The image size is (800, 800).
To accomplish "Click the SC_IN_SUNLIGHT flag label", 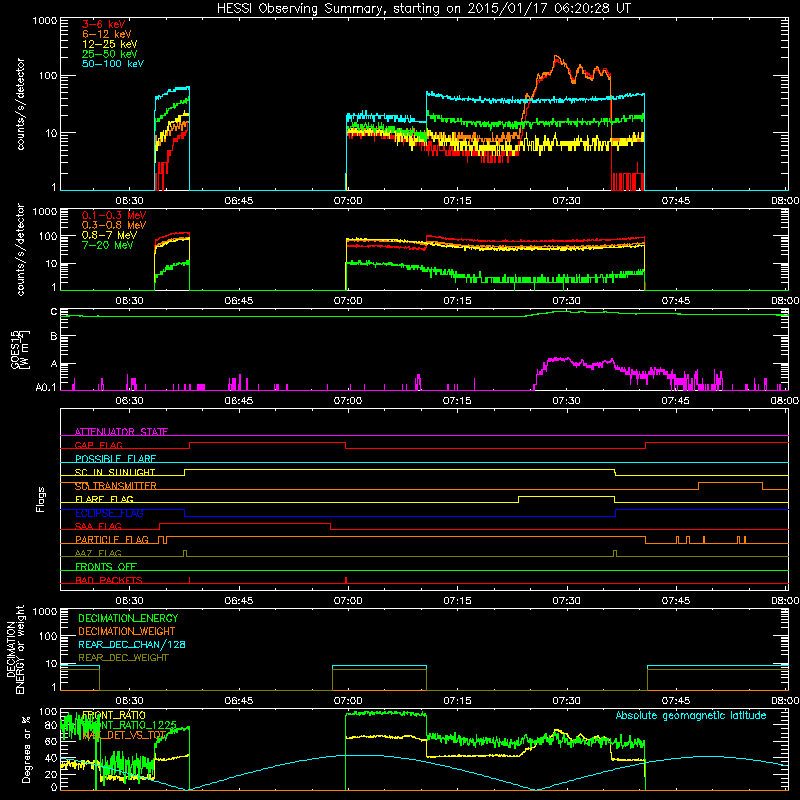I will (115, 472).
